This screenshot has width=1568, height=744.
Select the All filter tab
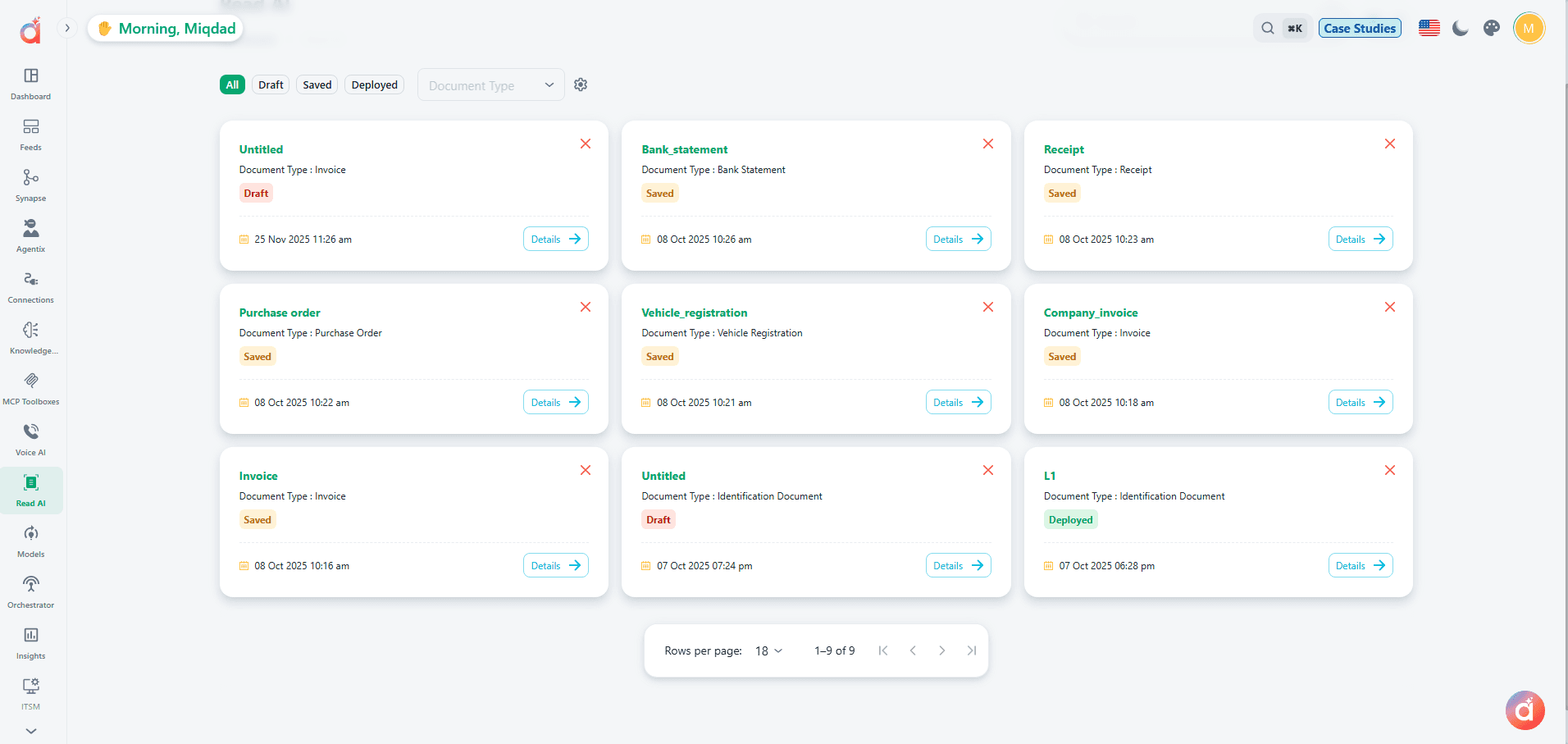click(x=232, y=84)
